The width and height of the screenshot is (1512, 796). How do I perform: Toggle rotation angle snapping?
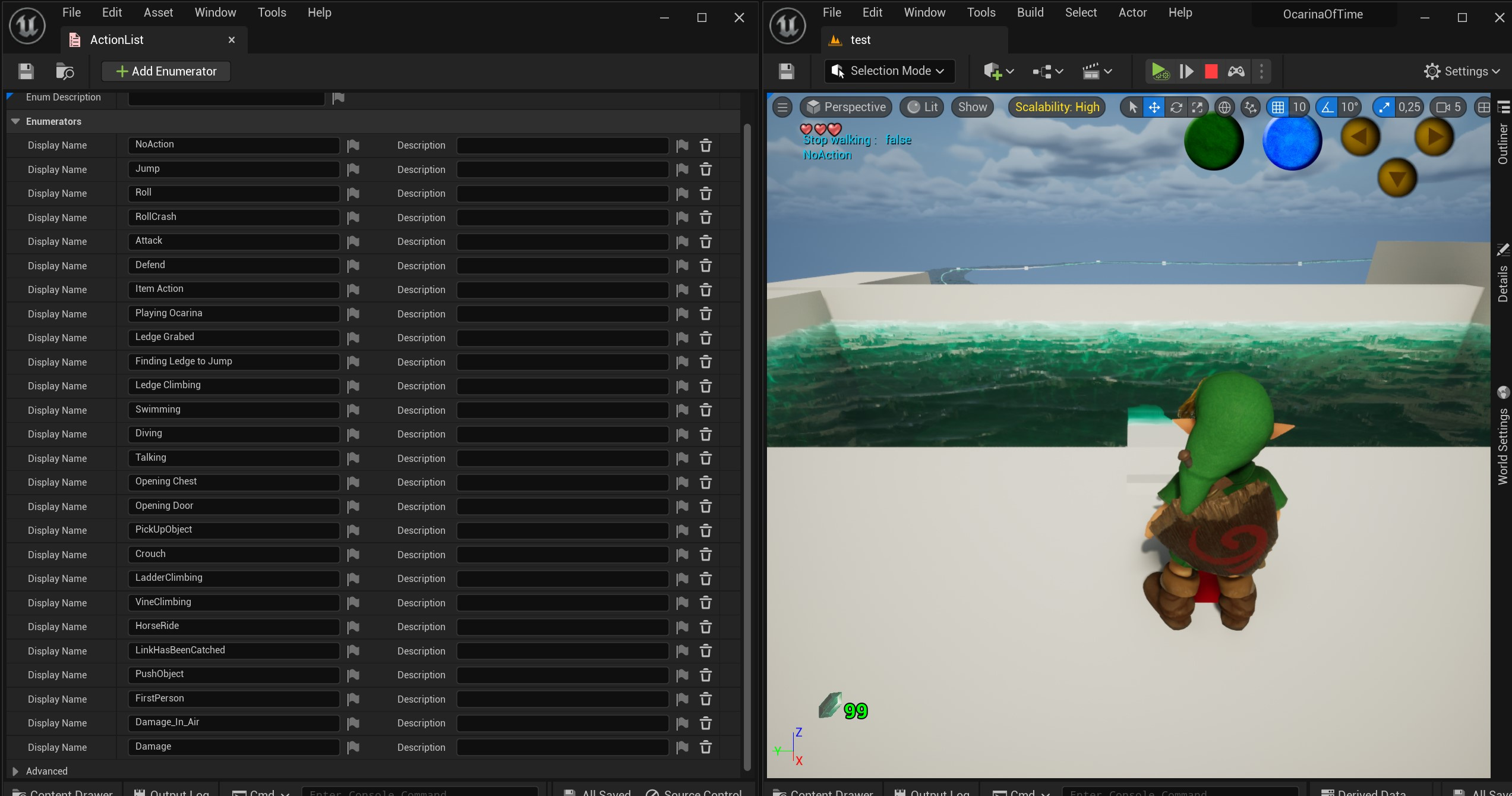(x=1327, y=108)
